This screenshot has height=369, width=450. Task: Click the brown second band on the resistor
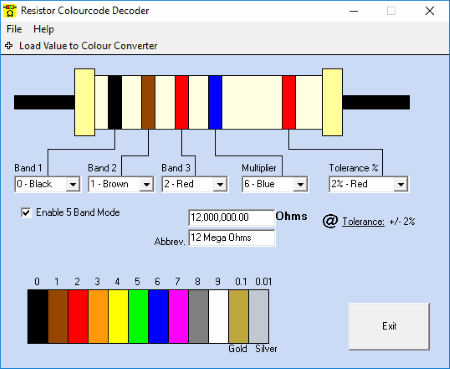click(x=148, y=102)
